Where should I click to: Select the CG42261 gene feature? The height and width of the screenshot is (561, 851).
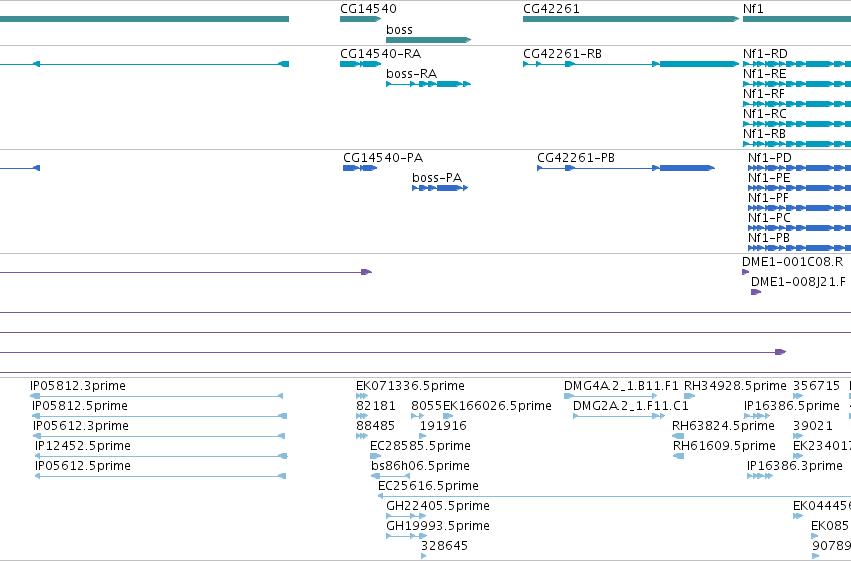(631, 19)
